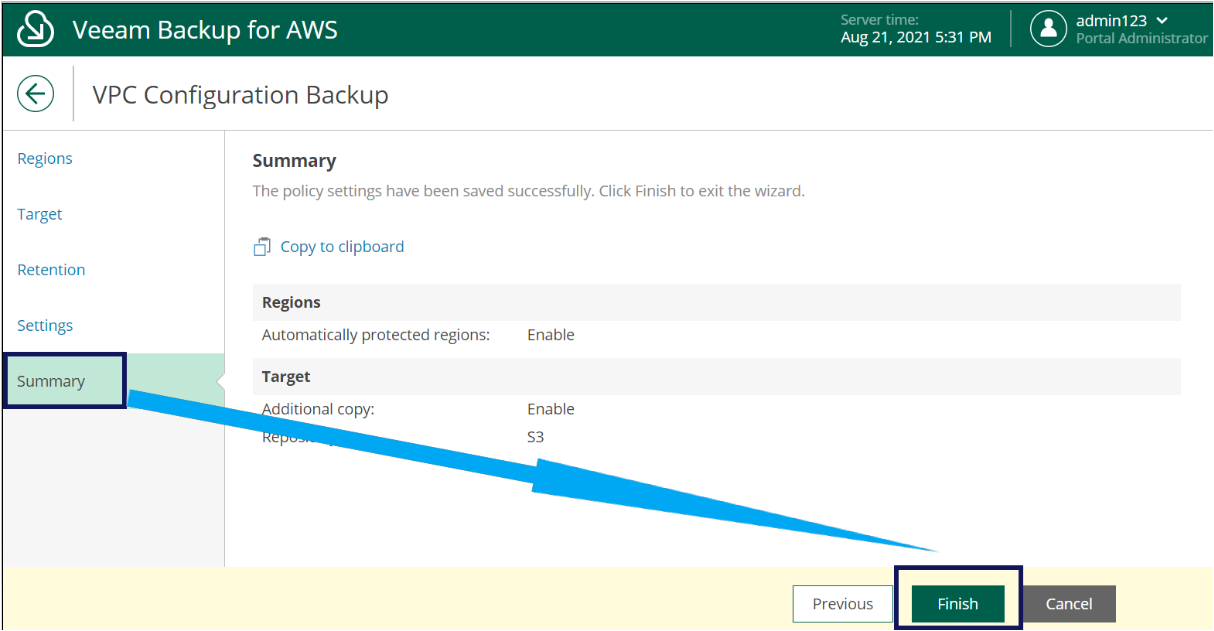Go back using the circled arrow icon
1214x631 pixels.
click(x=35, y=95)
